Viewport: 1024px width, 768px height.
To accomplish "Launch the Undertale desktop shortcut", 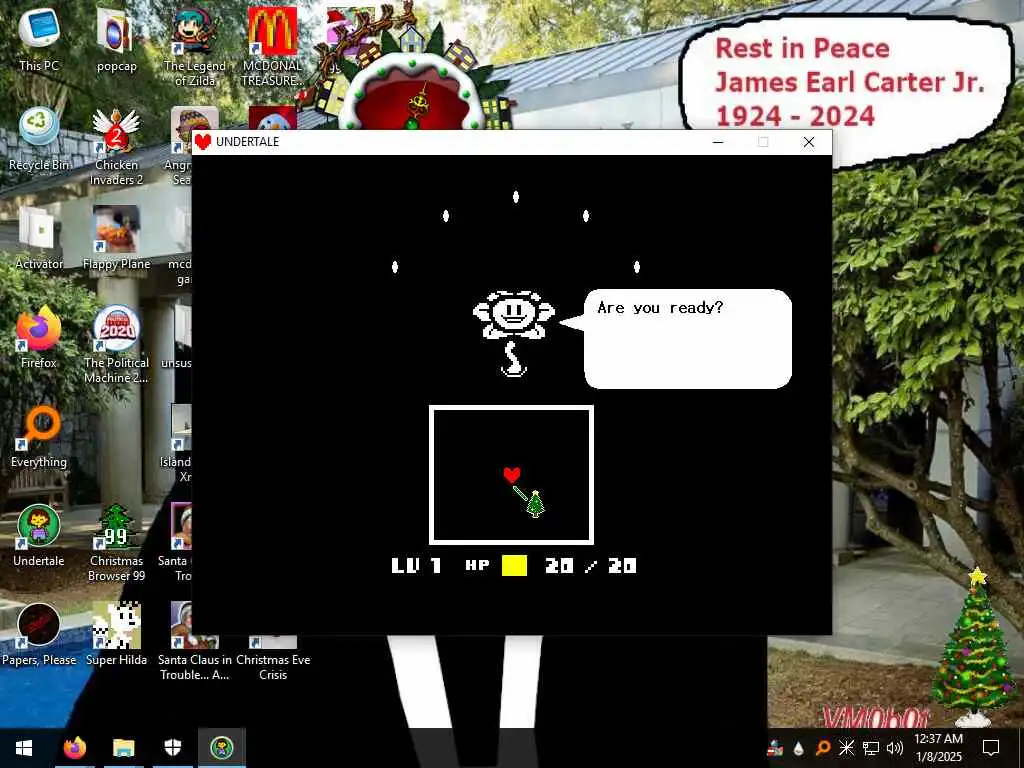I will click(x=39, y=536).
